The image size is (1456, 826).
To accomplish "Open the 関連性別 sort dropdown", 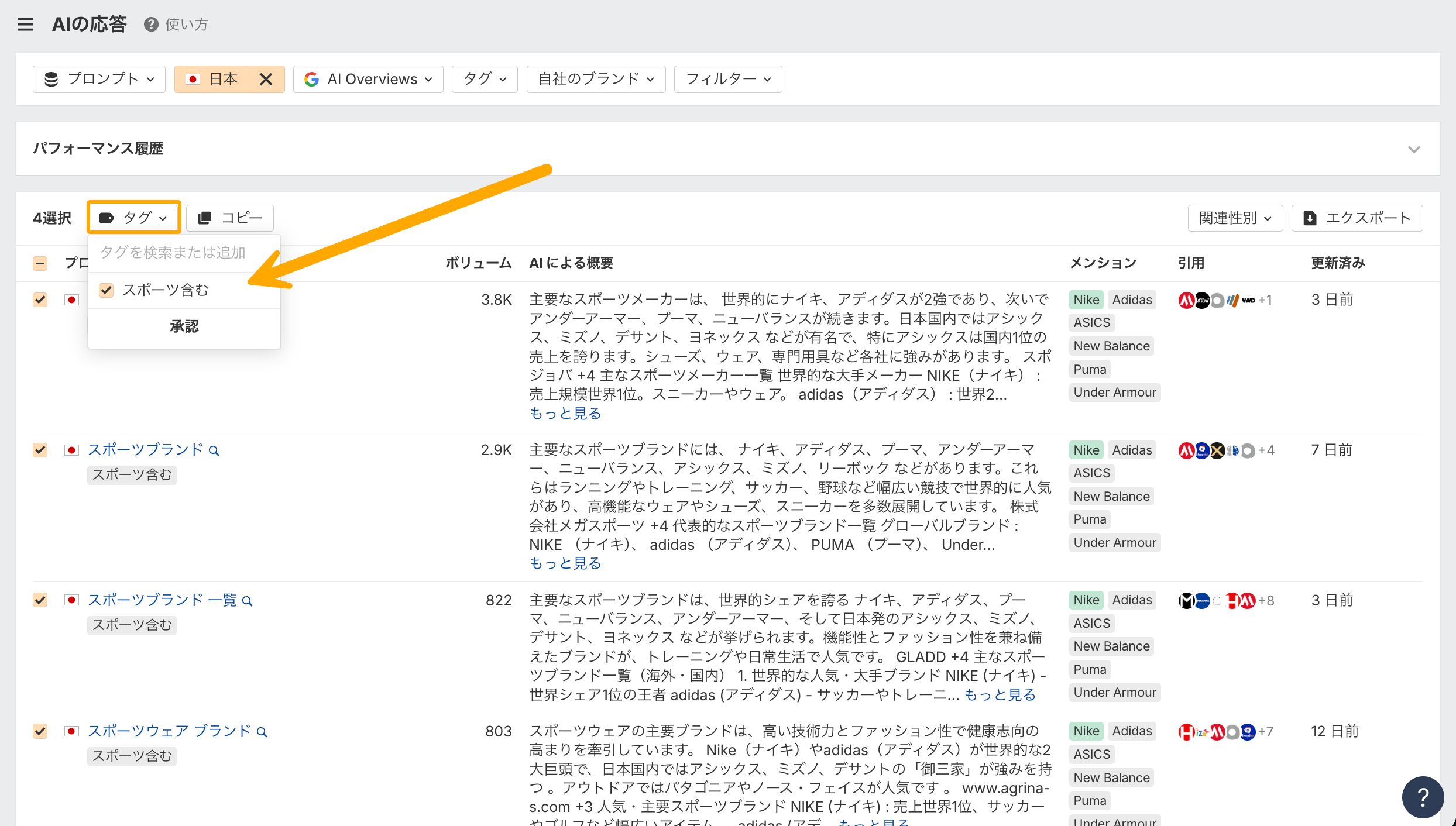I will coord(1235,218).
